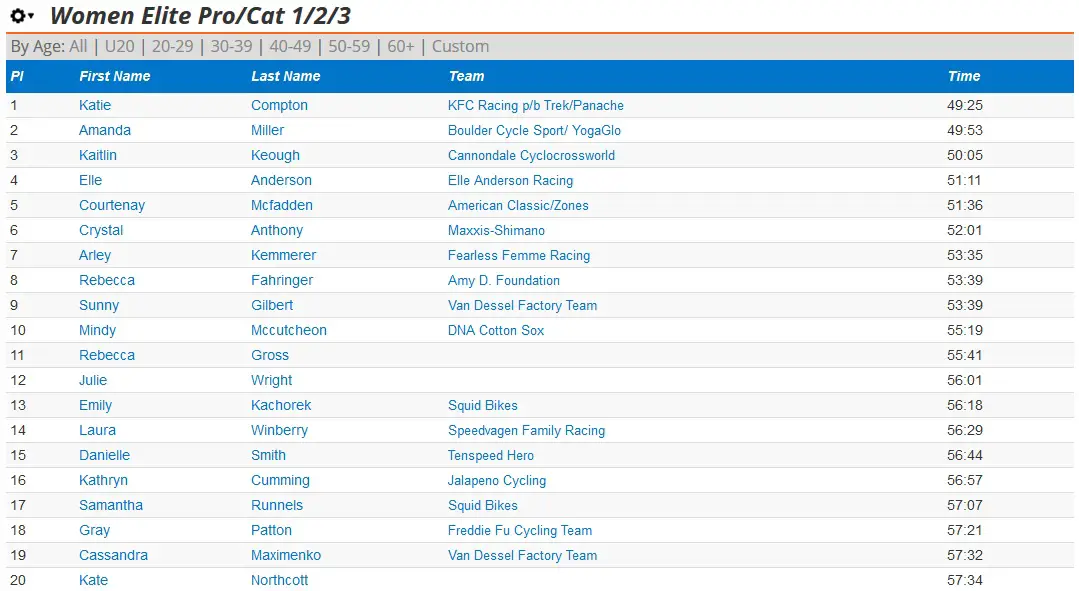The width and height of the screenshot is (1079, 591).
Task: Open team link Tenspeed Hero
Action: (x=491, y=455)
